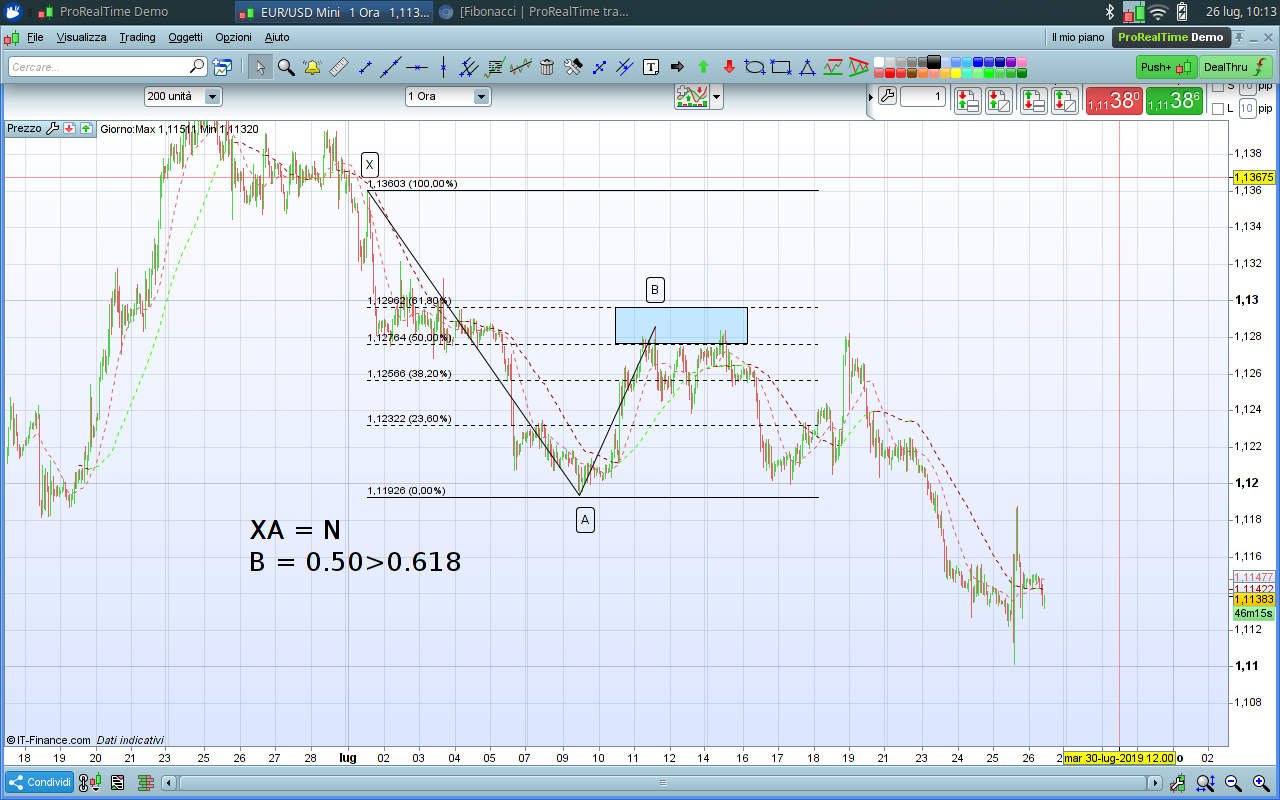Click the S pip value field
The height and width of the screenshot is (800, 1280).
point(1247,87)
